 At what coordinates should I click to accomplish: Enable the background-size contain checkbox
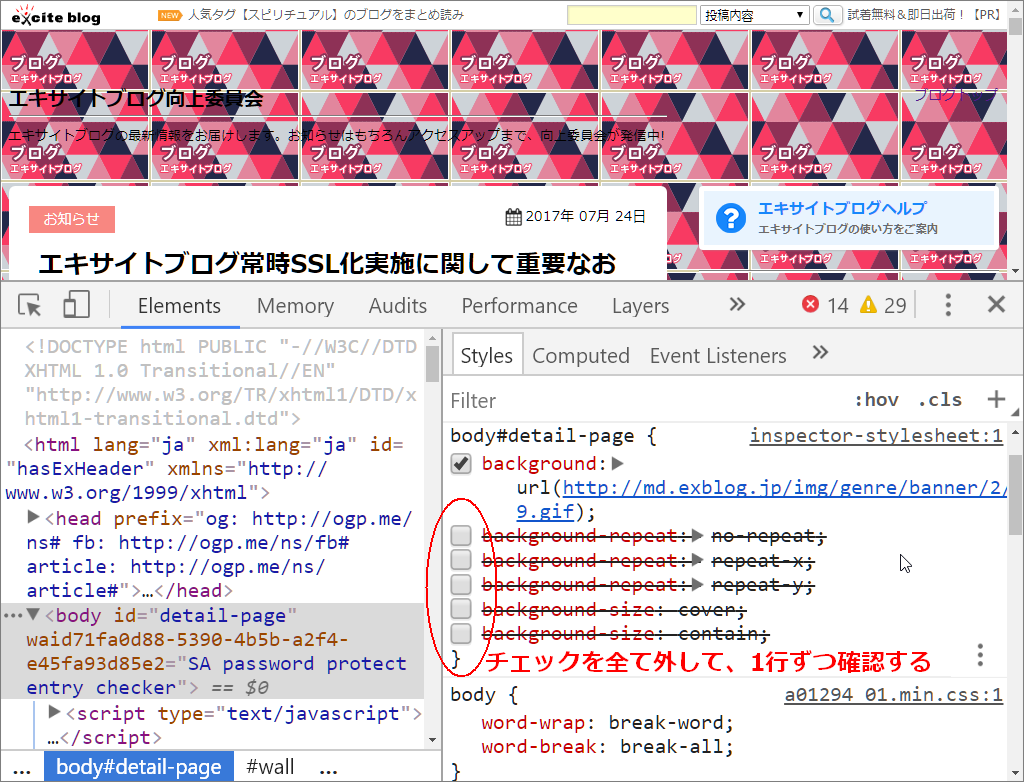pos(461,633)
